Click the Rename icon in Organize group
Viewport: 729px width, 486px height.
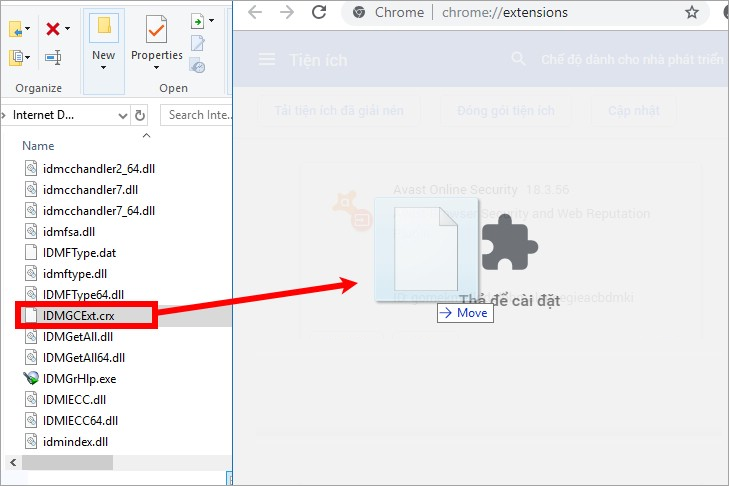coord(53,57)
